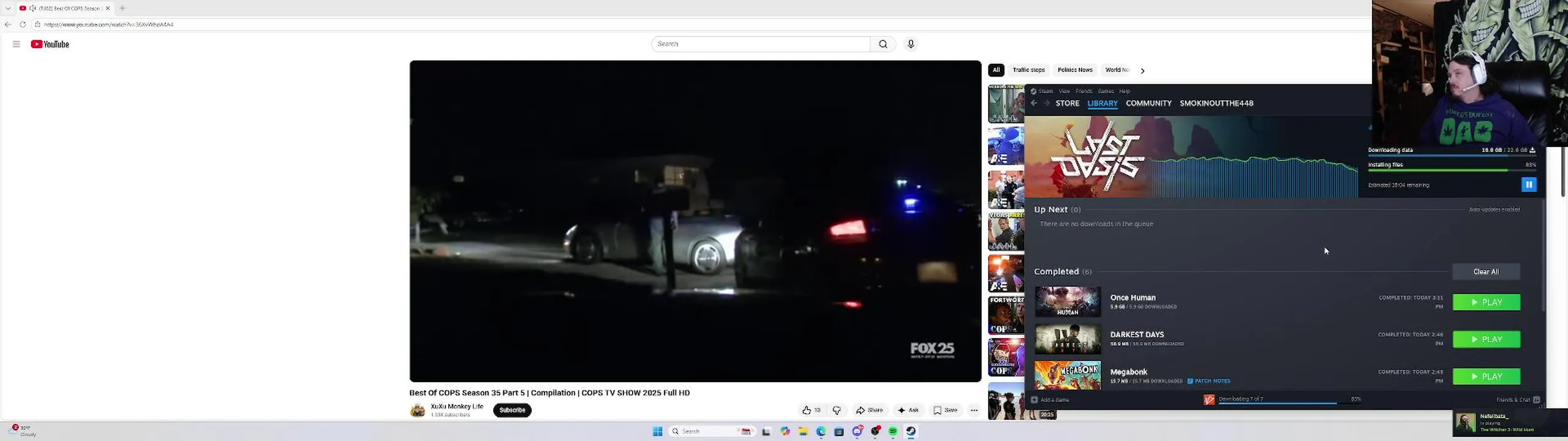Subscribe to XuXu Monkey Life channel
Image resolution: width=1568 pixels, height=441 pixels.
tap(512, 410)
